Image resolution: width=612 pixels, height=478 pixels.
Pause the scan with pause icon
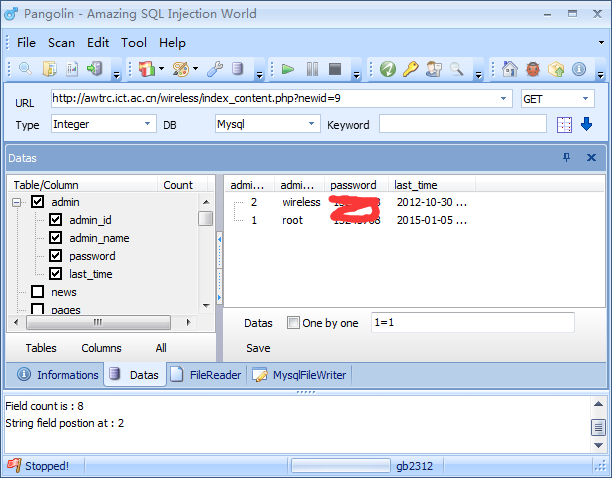tap(312, 69)
